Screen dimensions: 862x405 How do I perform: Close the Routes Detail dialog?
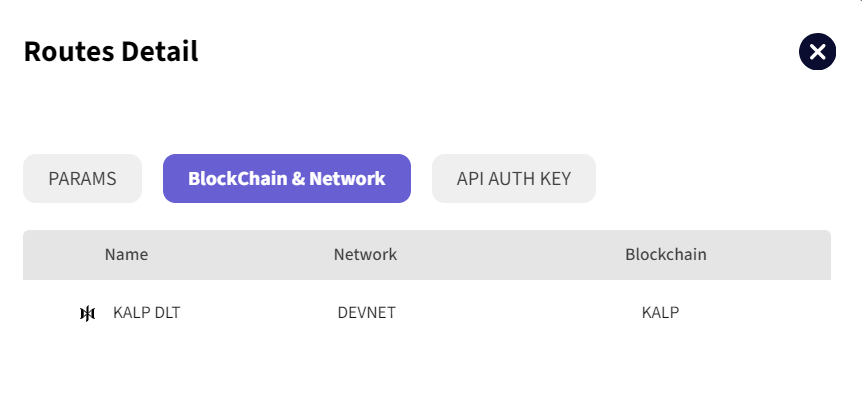click(817, 52)
